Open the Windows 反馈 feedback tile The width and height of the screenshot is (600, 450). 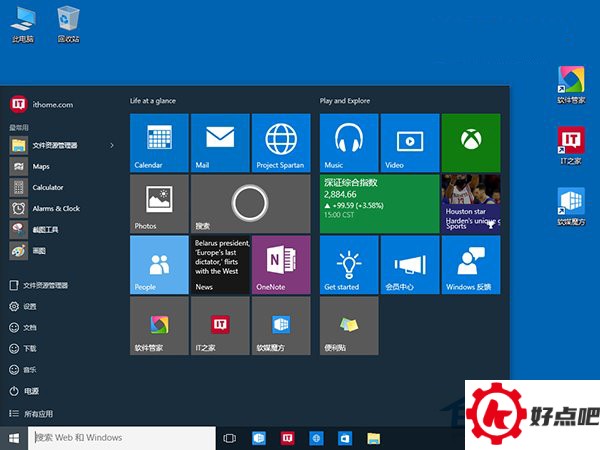pos(471,265)
